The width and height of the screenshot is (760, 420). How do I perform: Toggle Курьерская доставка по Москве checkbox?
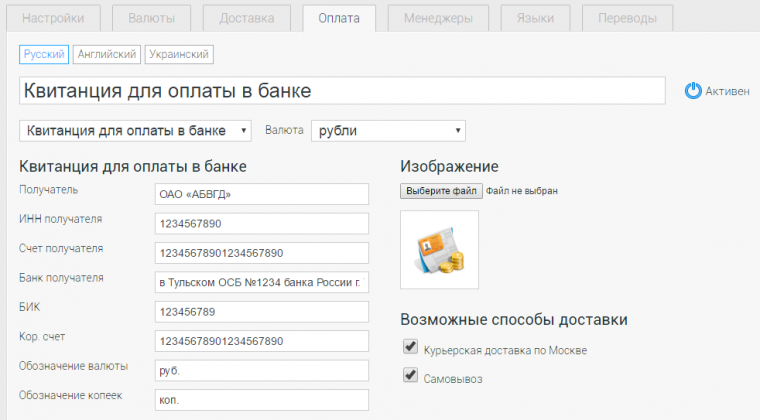pyautogui.click(x=409, y=348)
